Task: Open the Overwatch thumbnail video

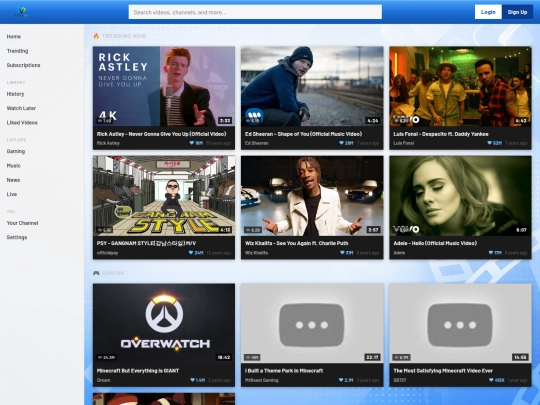Action: pos(164,323)
